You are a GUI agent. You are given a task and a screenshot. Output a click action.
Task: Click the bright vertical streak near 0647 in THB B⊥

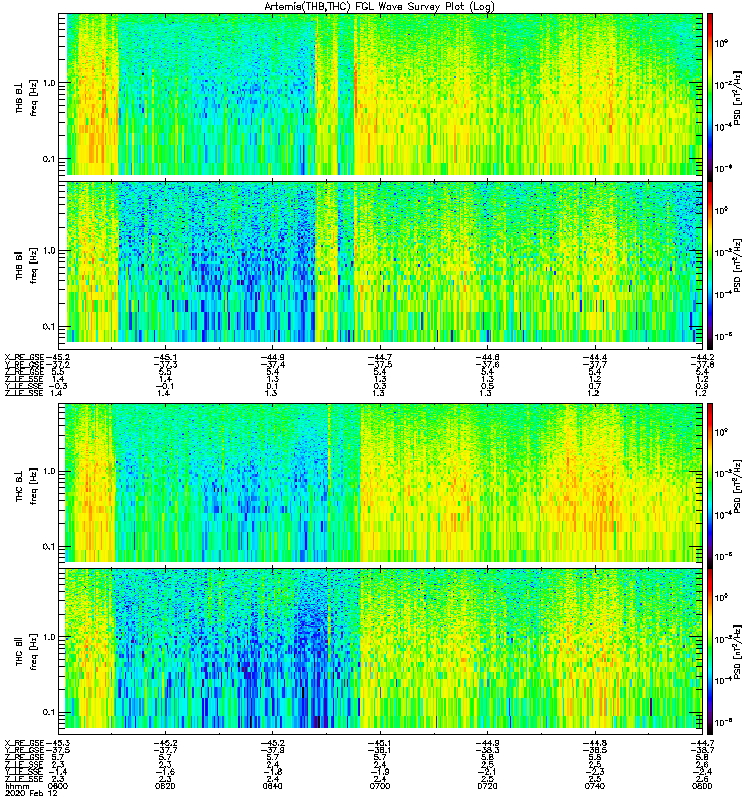317,94
